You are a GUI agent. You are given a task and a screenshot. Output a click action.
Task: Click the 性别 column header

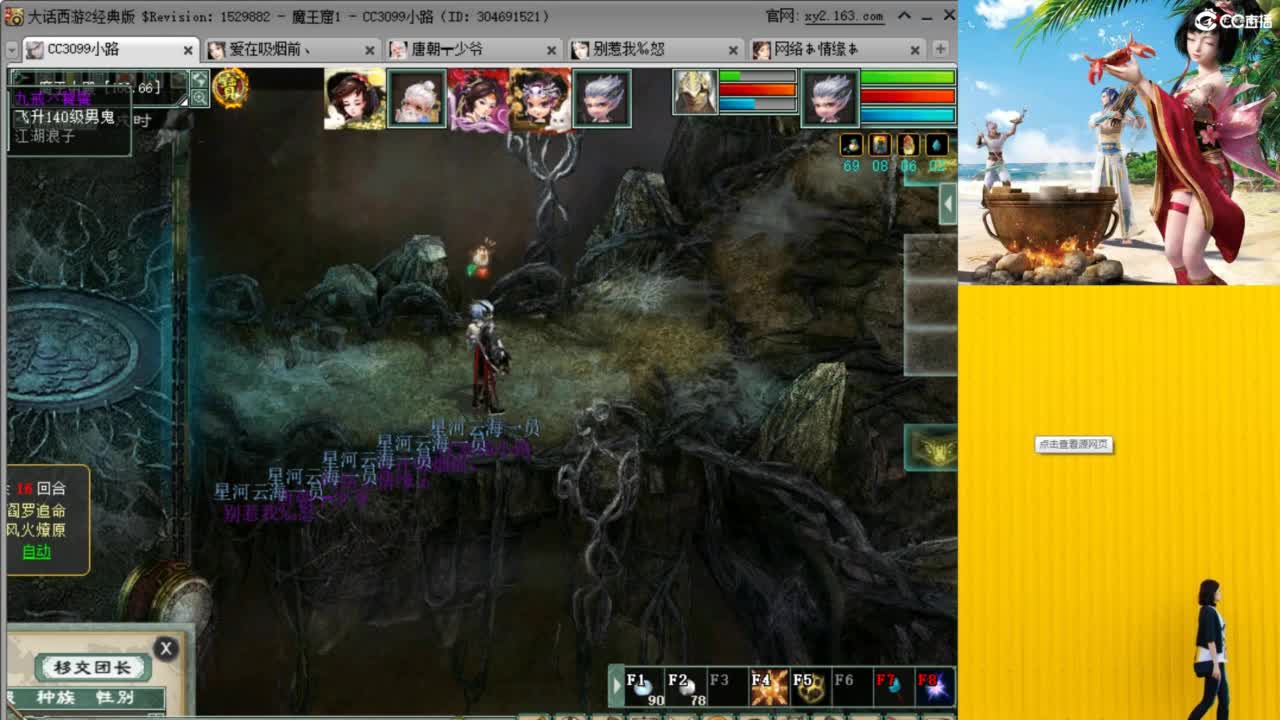click(x=117, y=698)
